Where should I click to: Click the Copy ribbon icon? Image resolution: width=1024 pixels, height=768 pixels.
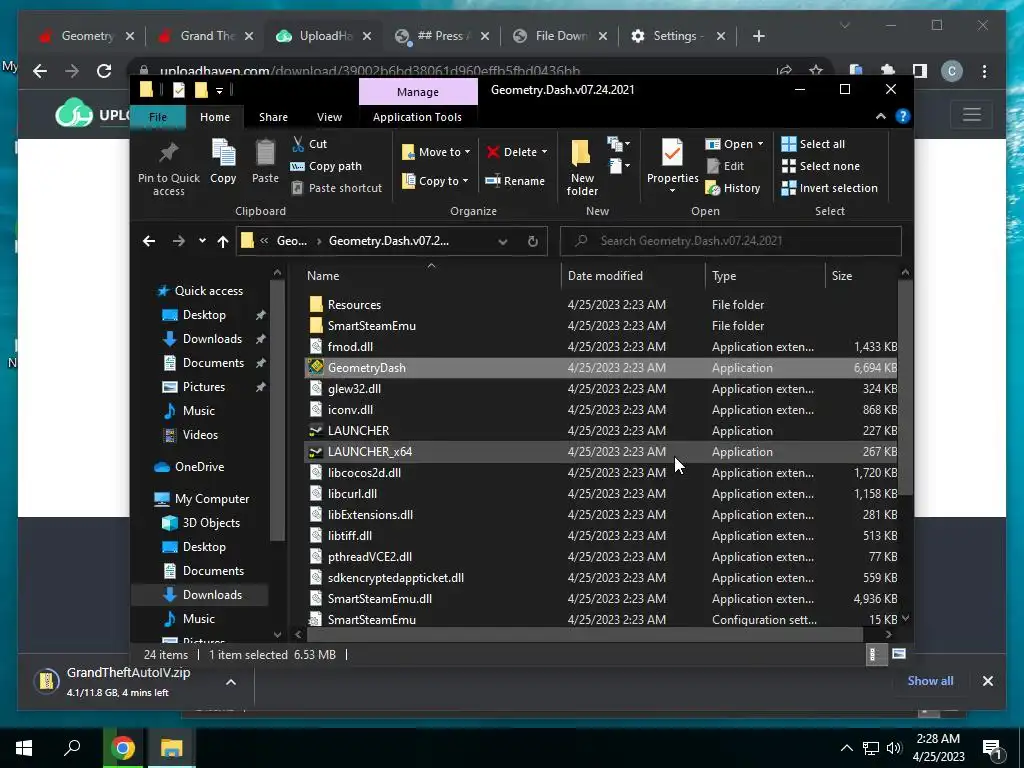223,161
